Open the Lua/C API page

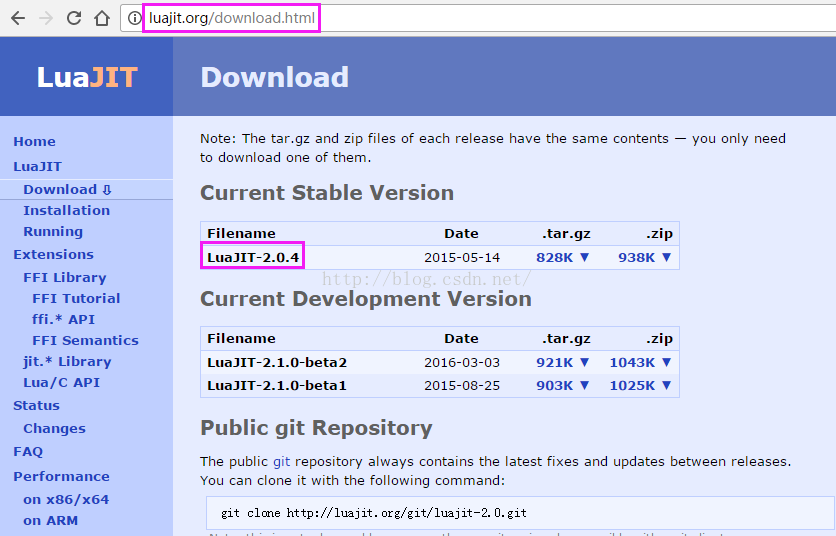point(61,382)
